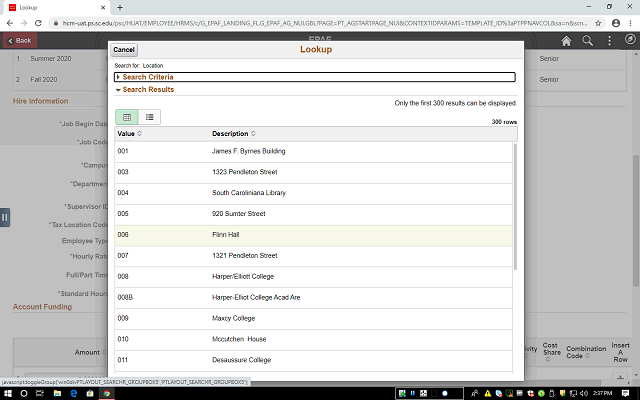Open the volume speaker tray icon
This screenshot has width=640, height=400.
pyautogui.click(x=584, y=393)
